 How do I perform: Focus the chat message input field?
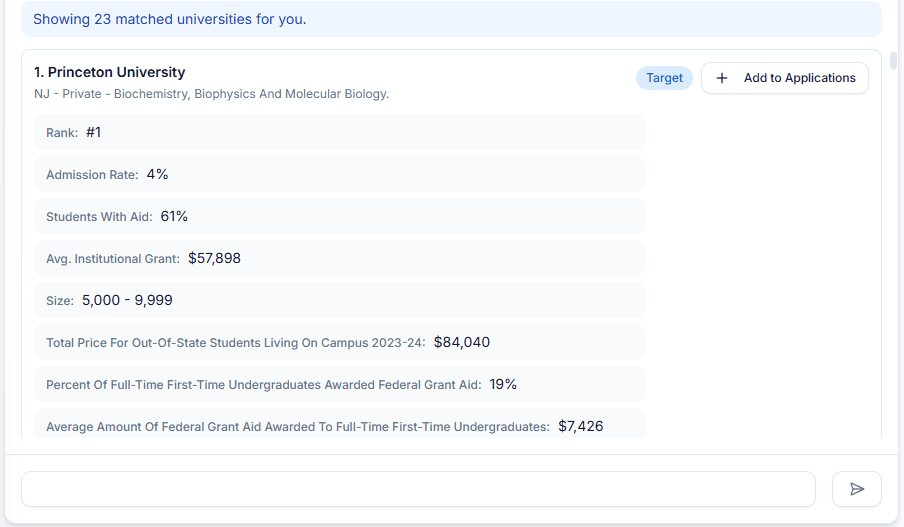pyautogui.click(x=419, y=489)
